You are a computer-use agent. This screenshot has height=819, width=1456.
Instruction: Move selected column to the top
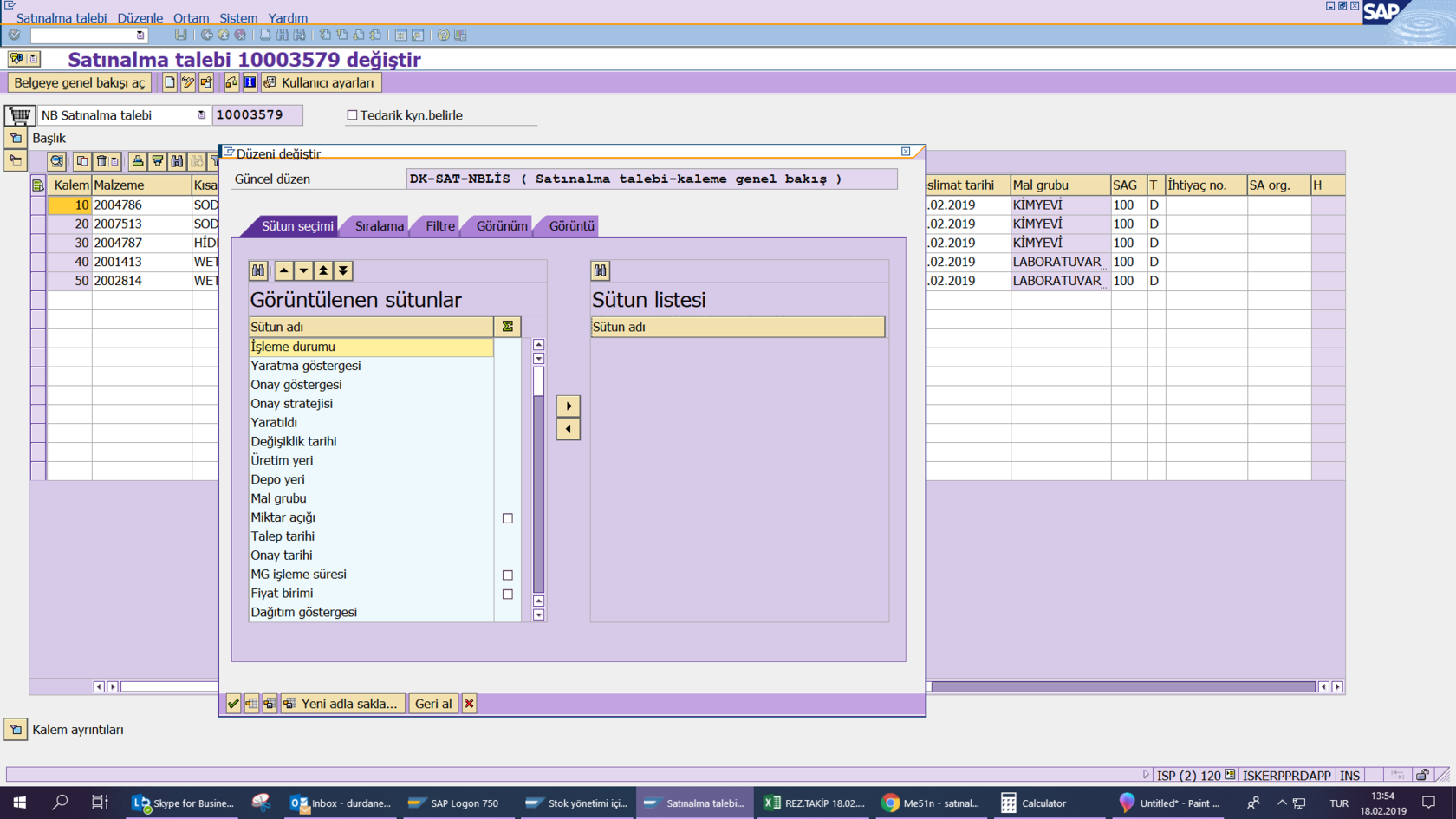(x=323, y=270)
